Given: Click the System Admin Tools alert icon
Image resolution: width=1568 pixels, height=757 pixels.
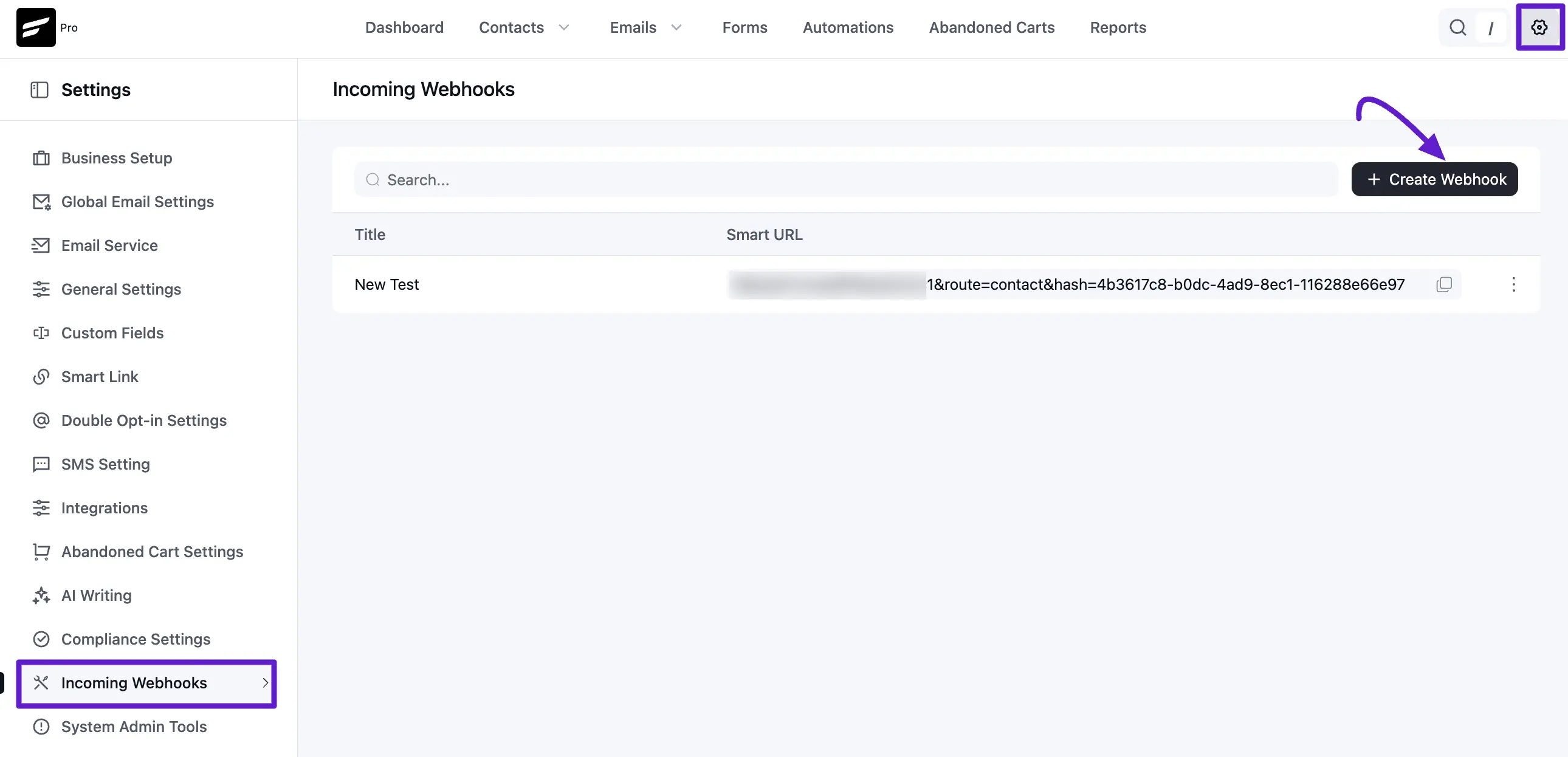Looking at the screenshot, I should tap(41, 727).
